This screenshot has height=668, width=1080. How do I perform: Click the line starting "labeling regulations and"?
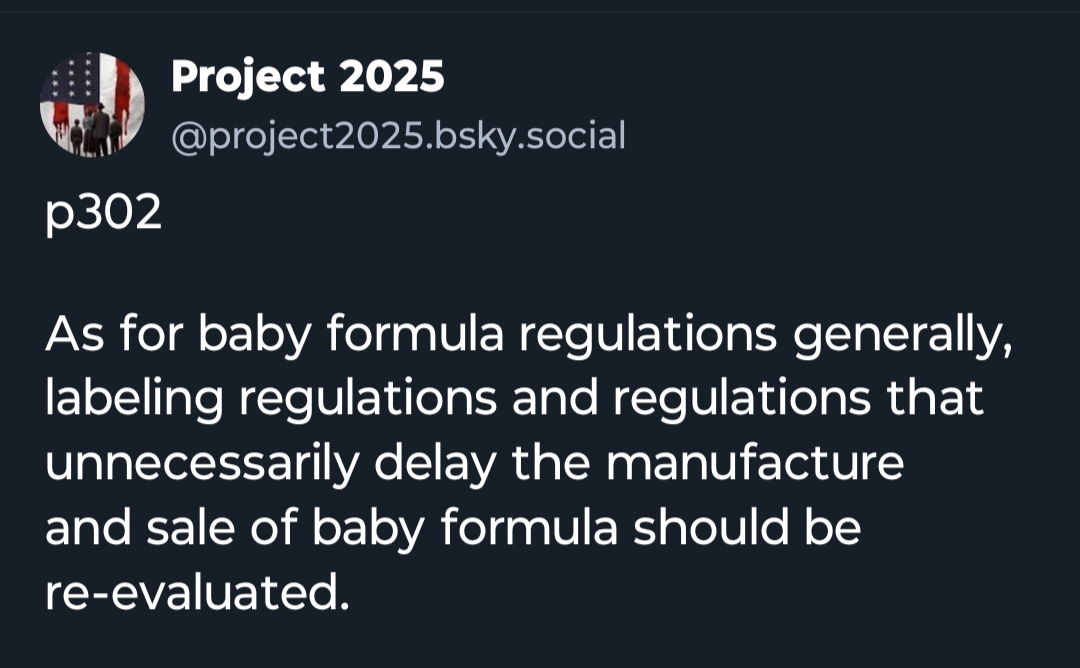pos(514,399)
